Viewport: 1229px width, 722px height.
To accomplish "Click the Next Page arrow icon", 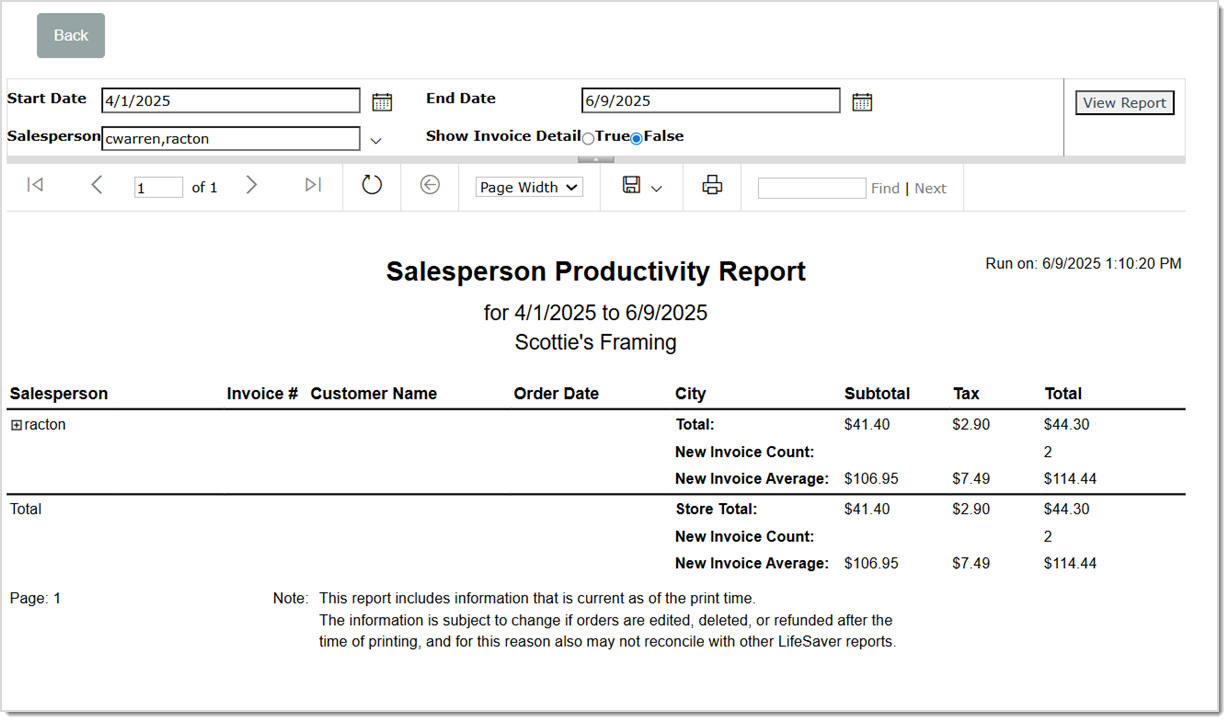I will pyautogui.click(x=251, y=185).
